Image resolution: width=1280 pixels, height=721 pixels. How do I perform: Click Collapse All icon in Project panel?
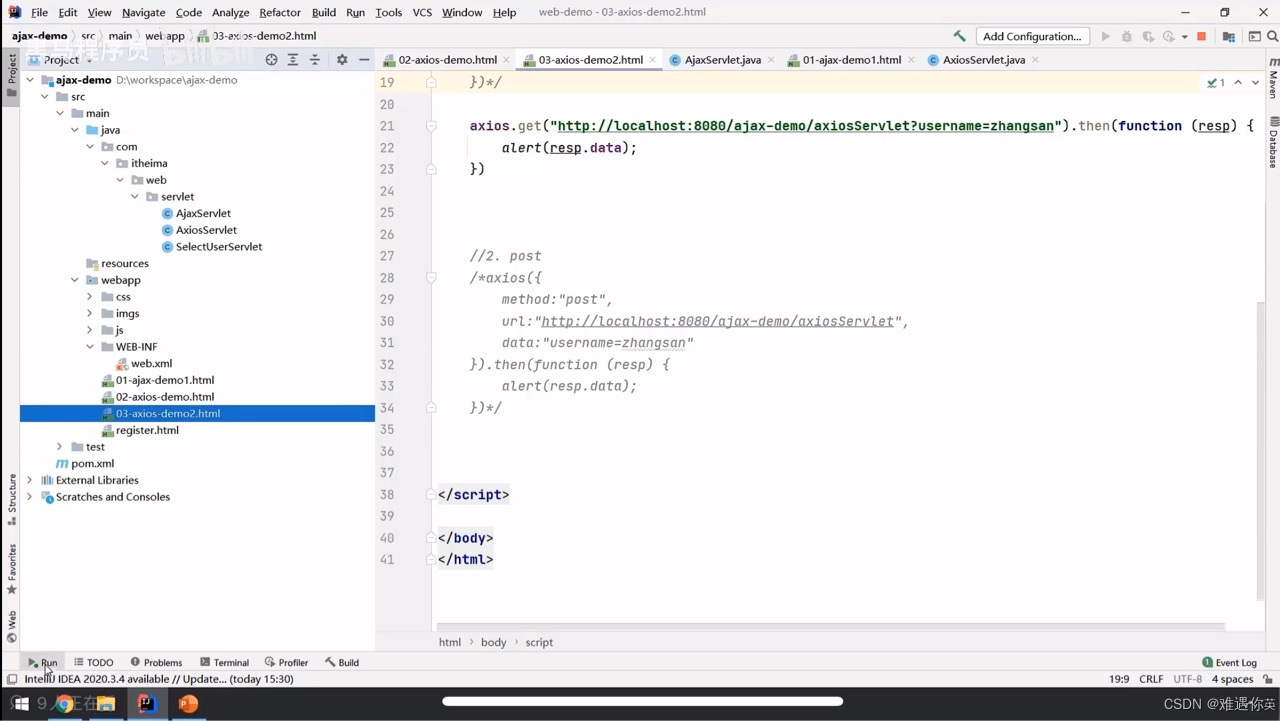pyautogui.click(x=315, y=60)
